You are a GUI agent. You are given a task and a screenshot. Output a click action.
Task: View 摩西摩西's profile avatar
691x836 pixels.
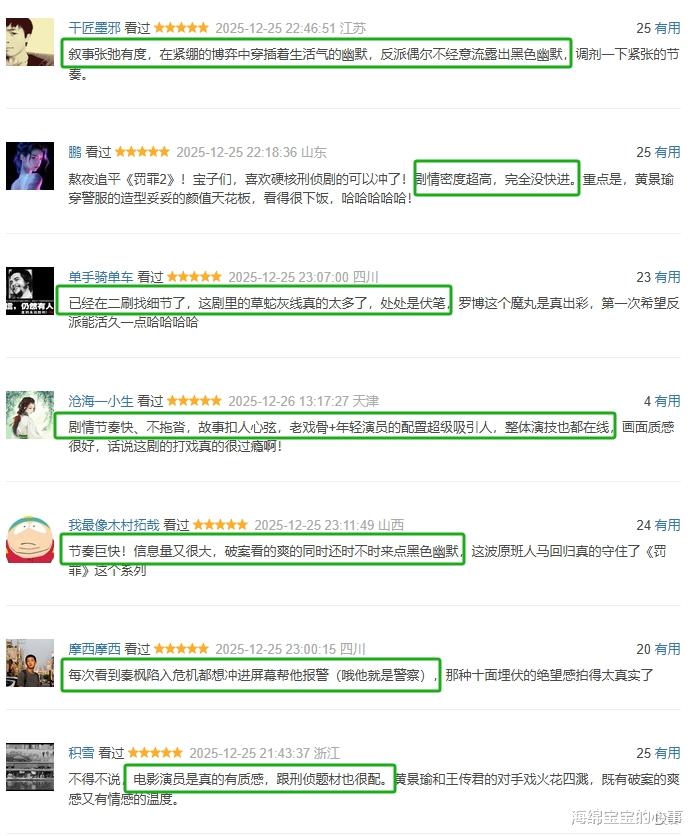(x=30, y=663)
